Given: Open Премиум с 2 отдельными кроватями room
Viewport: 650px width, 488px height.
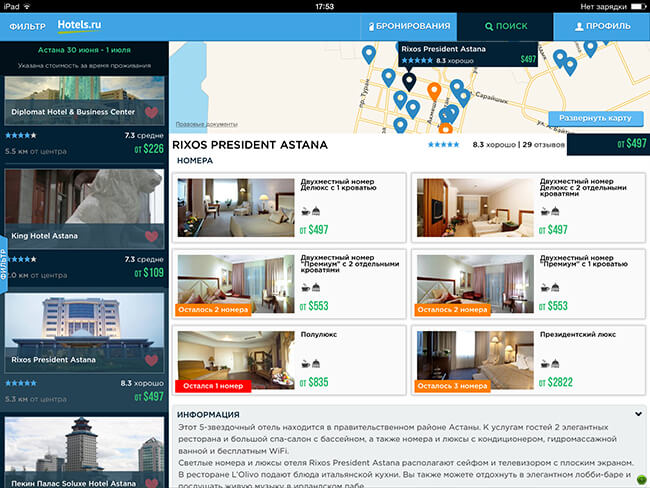Looking at the screenshot, I should [289, 284].
